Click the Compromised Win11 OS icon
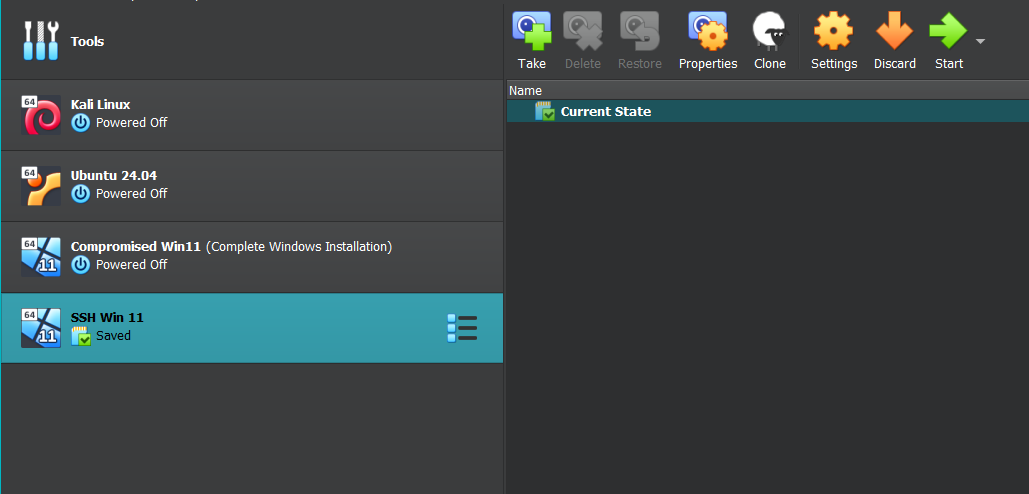1029x494 pixels. tap(41, 257)
